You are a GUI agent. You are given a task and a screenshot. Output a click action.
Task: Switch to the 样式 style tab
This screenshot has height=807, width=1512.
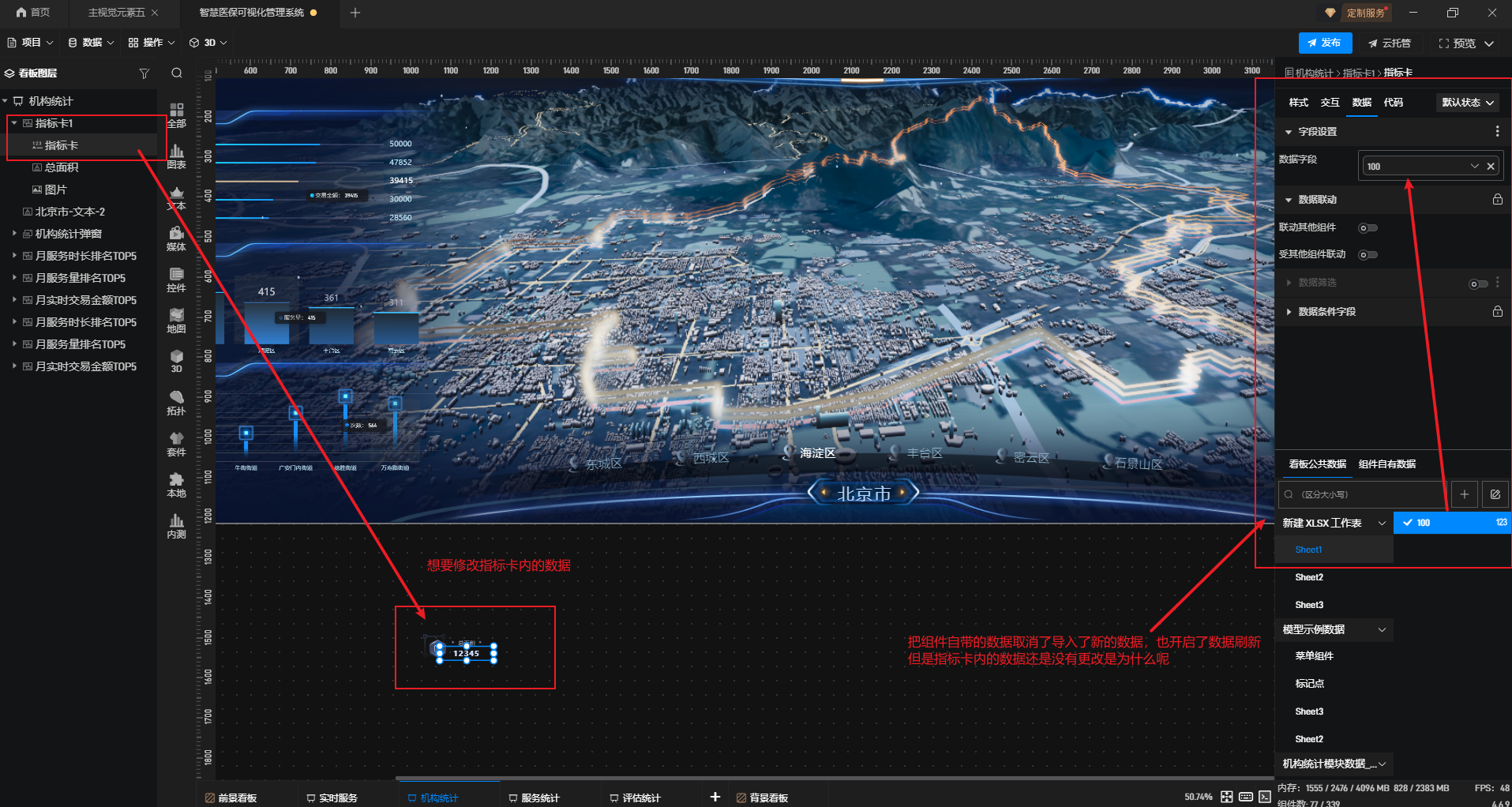click(1298, 103)
